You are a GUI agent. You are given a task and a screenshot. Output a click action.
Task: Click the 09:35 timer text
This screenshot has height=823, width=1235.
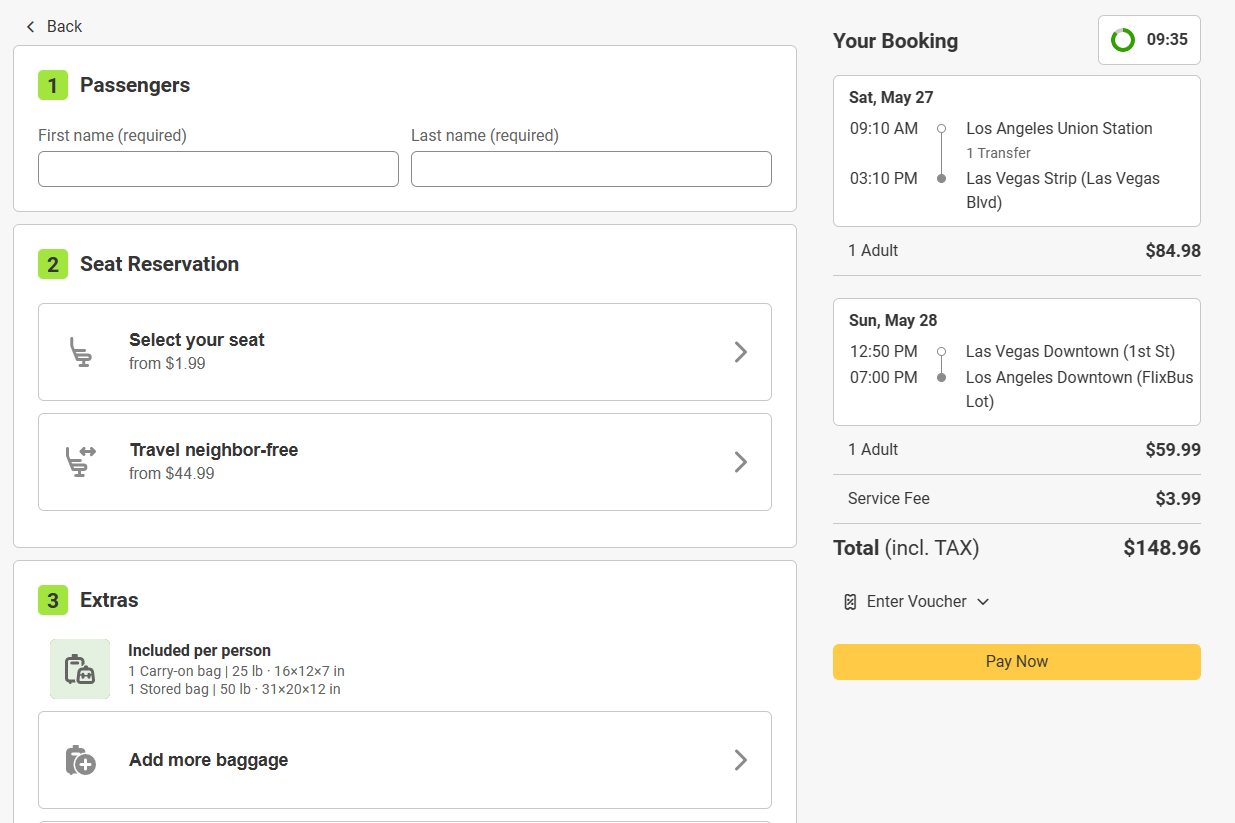tap(1167, 40)
